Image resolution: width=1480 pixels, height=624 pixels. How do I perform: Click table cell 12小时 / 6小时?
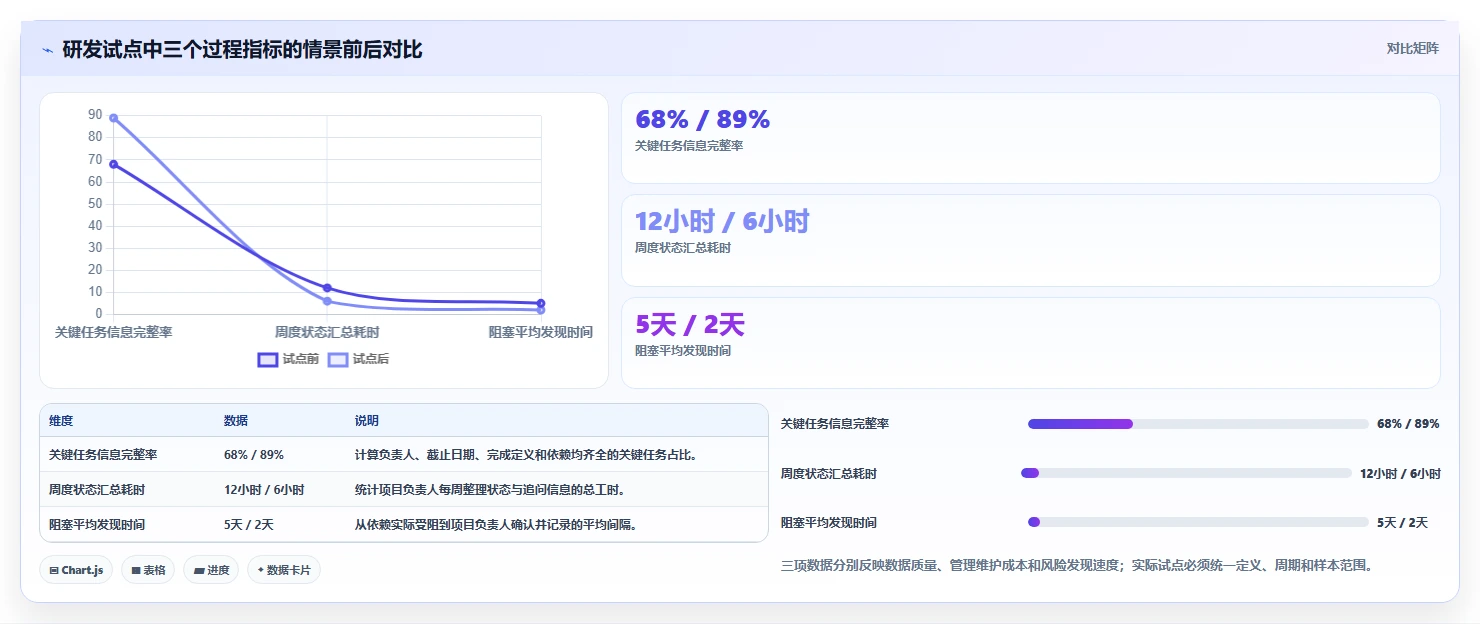coord(264,490)
